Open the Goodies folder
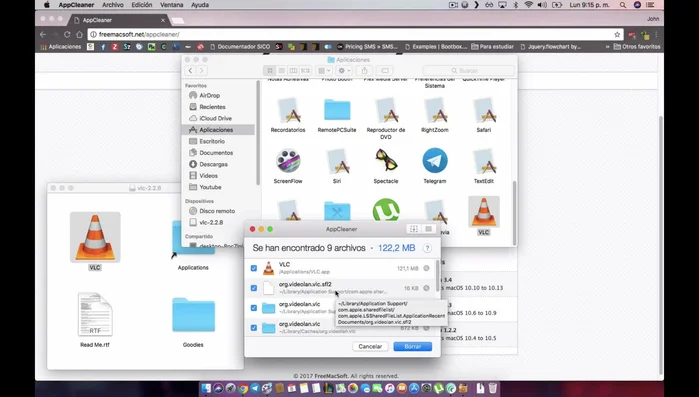This screenshot has height=397, width=699. pos(193,315)
